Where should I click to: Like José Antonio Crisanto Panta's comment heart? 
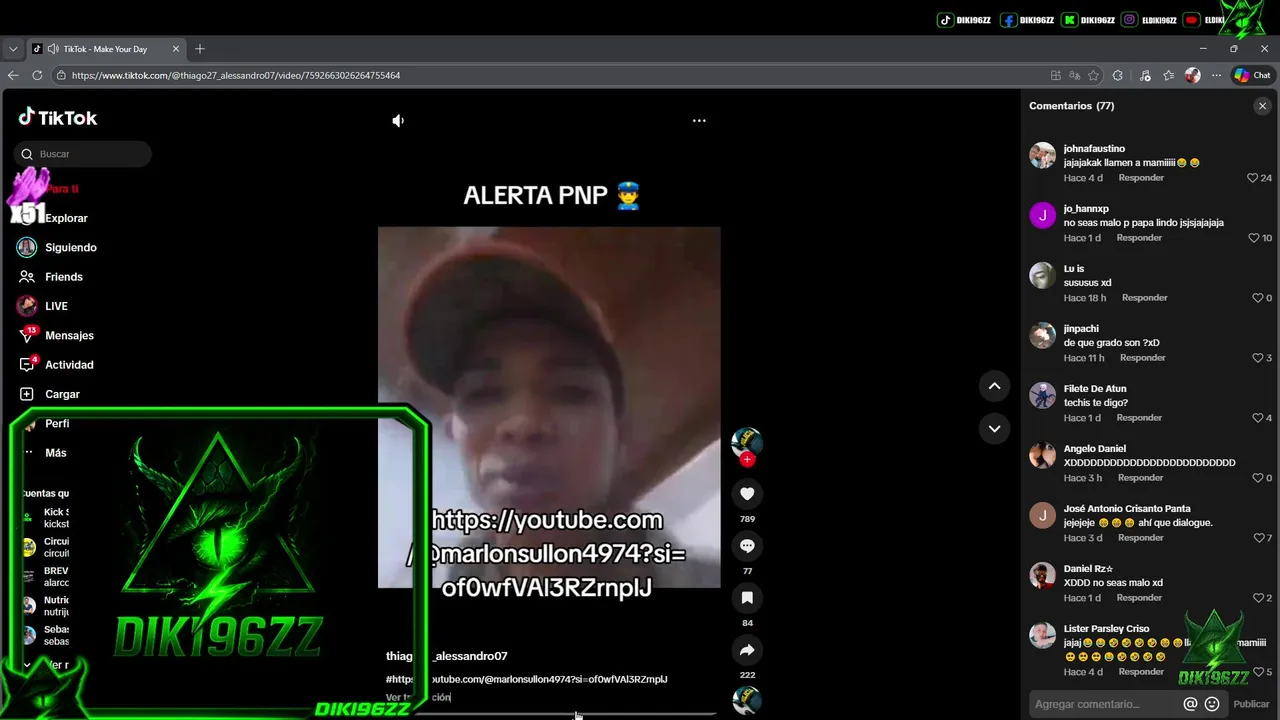(1258, 538)
